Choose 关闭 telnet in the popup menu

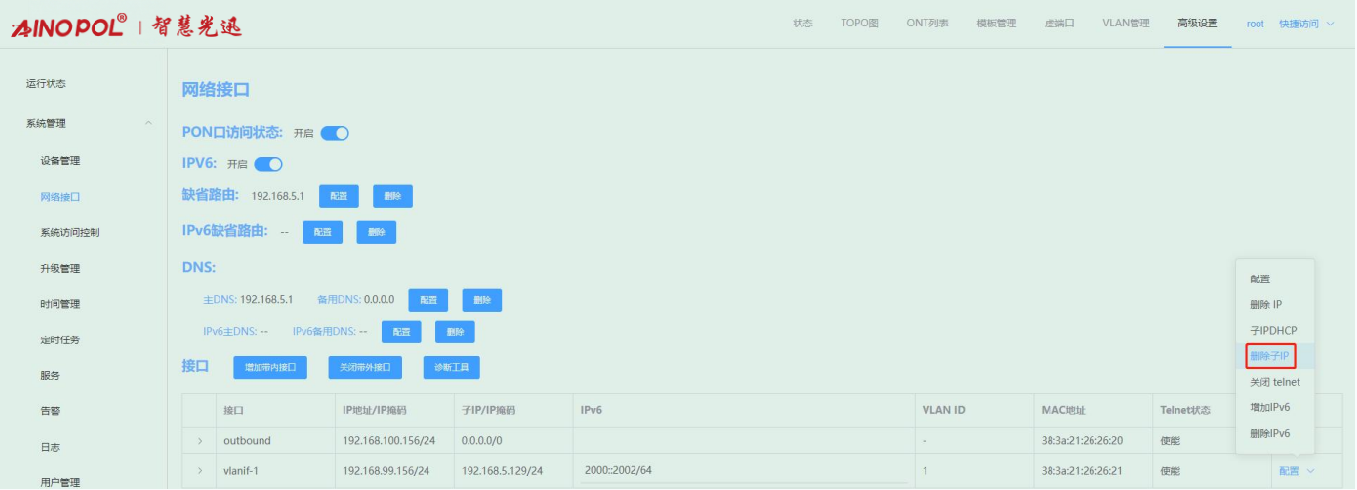click(x=1274, y=382)
